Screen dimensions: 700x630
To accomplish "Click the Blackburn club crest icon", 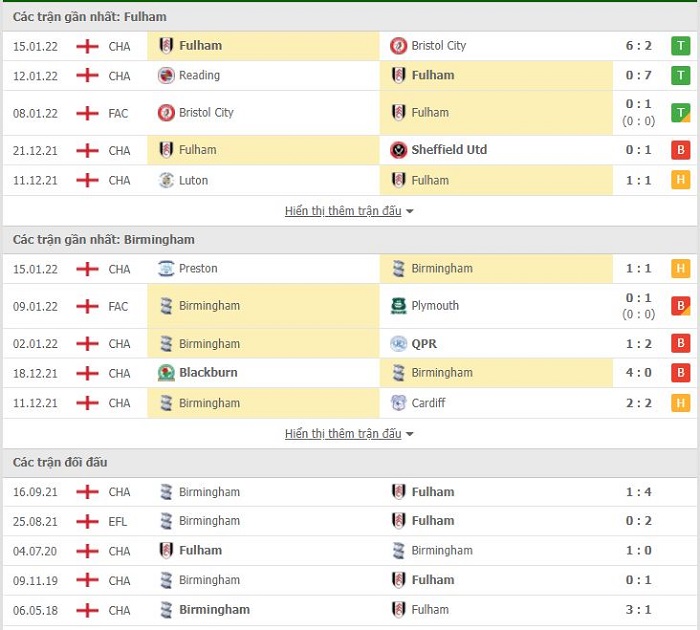I will pos(166,373).
